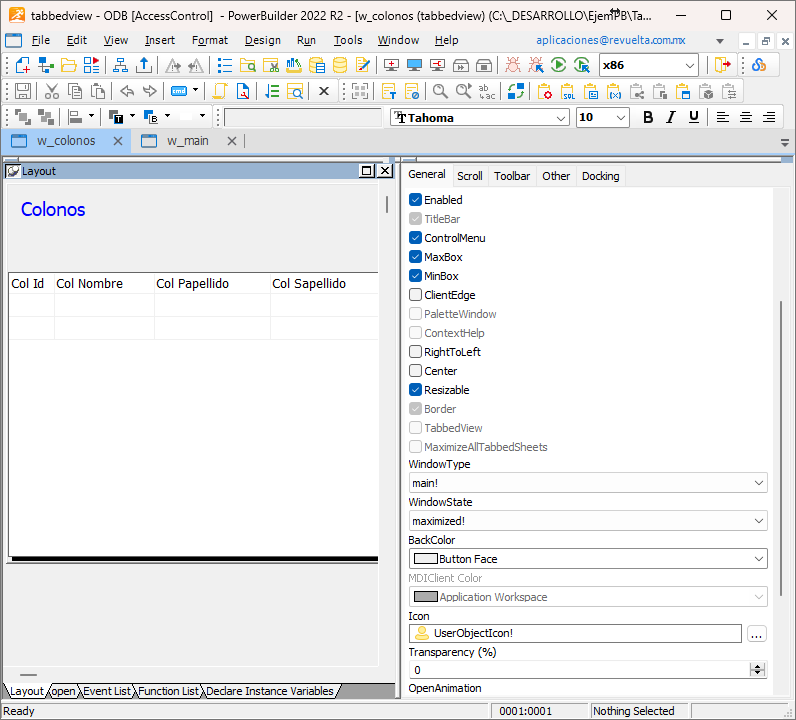Click the Icon browse ellipsis button
This screenshot has height=720, width=796.
click(x=756, y=634)
